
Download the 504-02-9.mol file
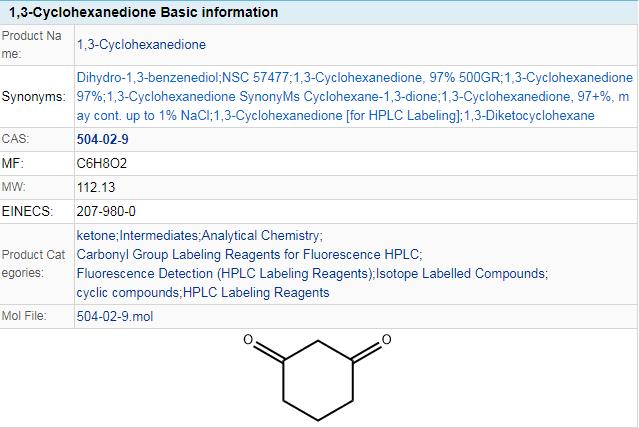(115, 316)
